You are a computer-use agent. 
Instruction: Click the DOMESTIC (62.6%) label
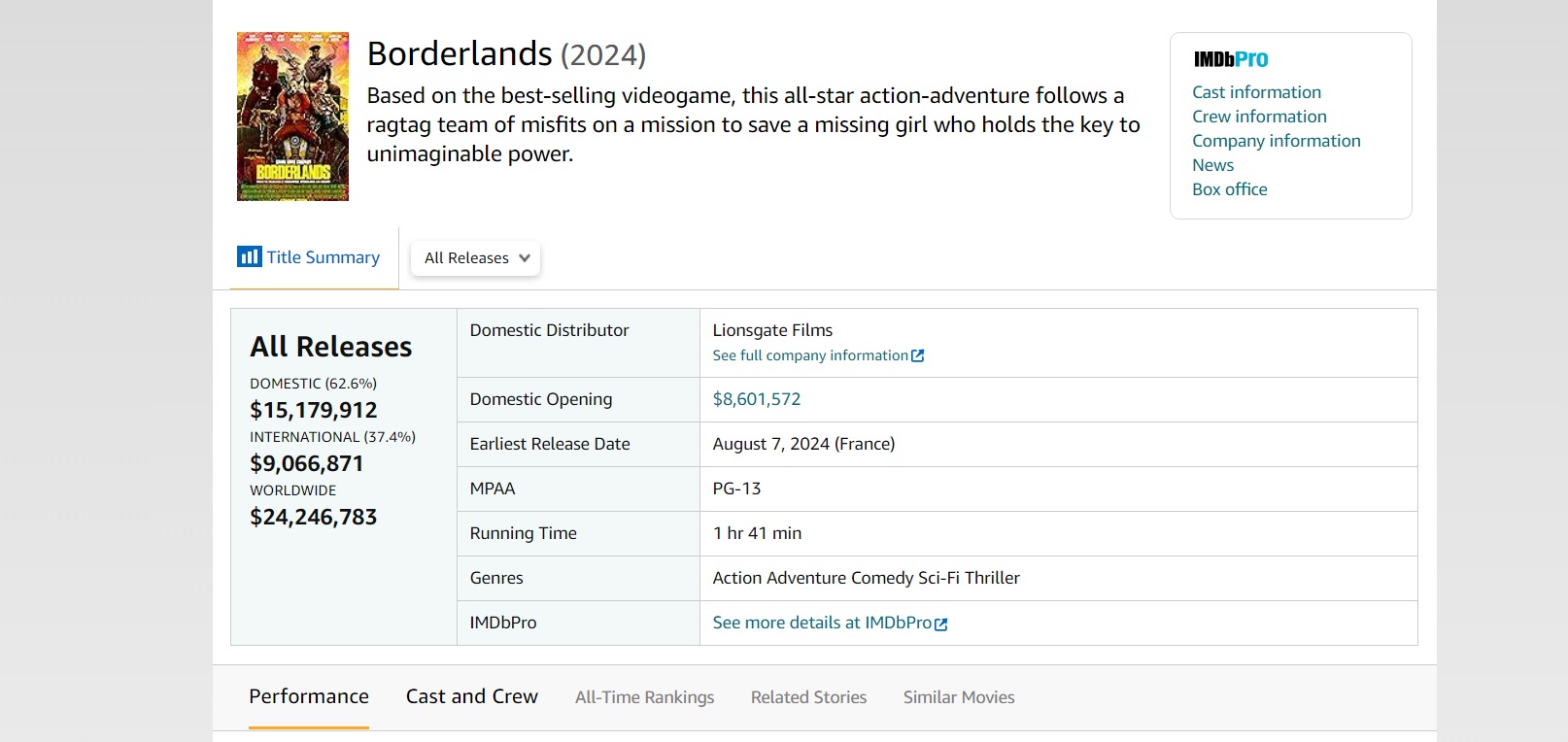point(313,384)
